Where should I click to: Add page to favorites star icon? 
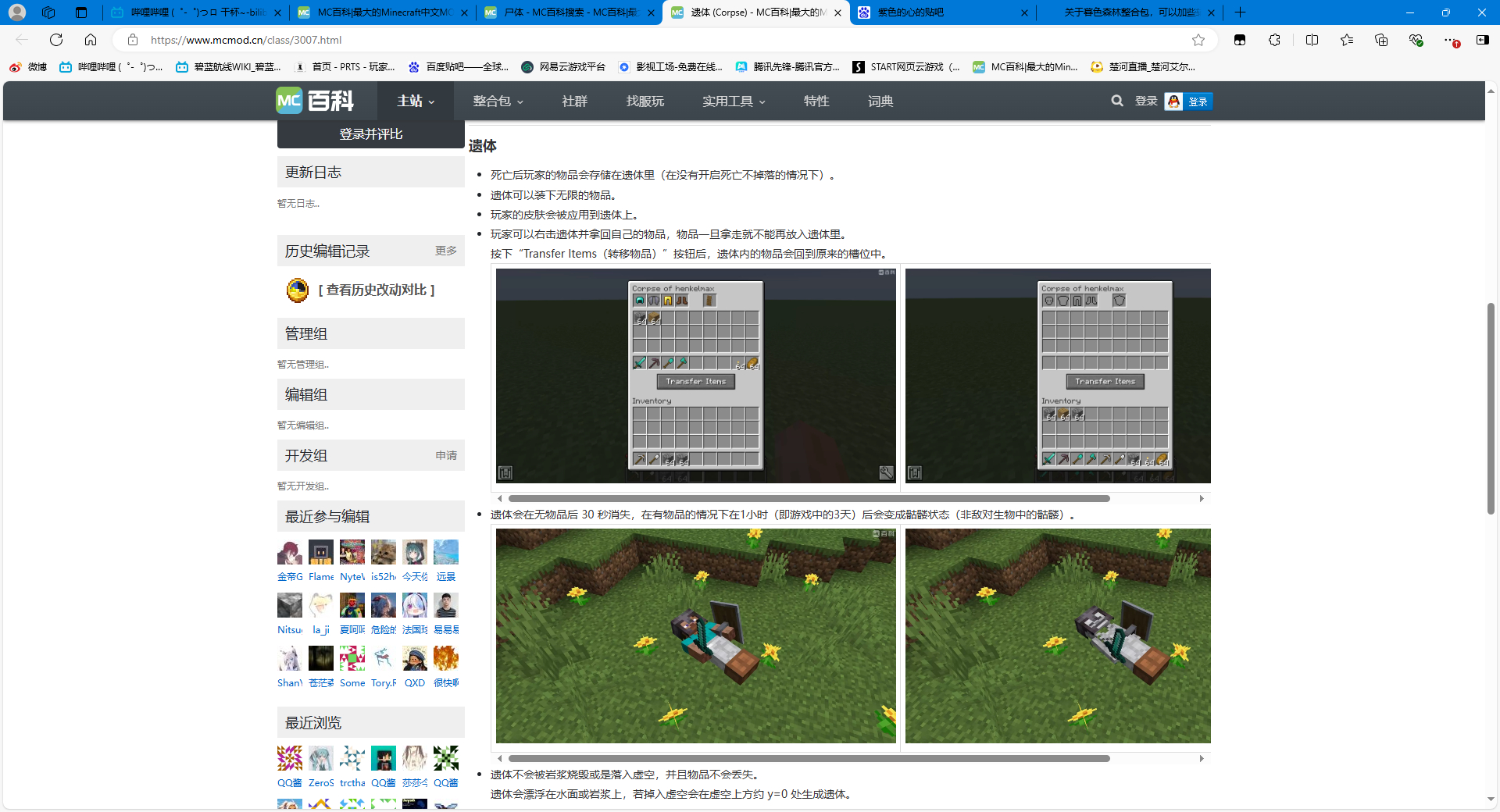pyautogui.click(x=1198, y=40)
